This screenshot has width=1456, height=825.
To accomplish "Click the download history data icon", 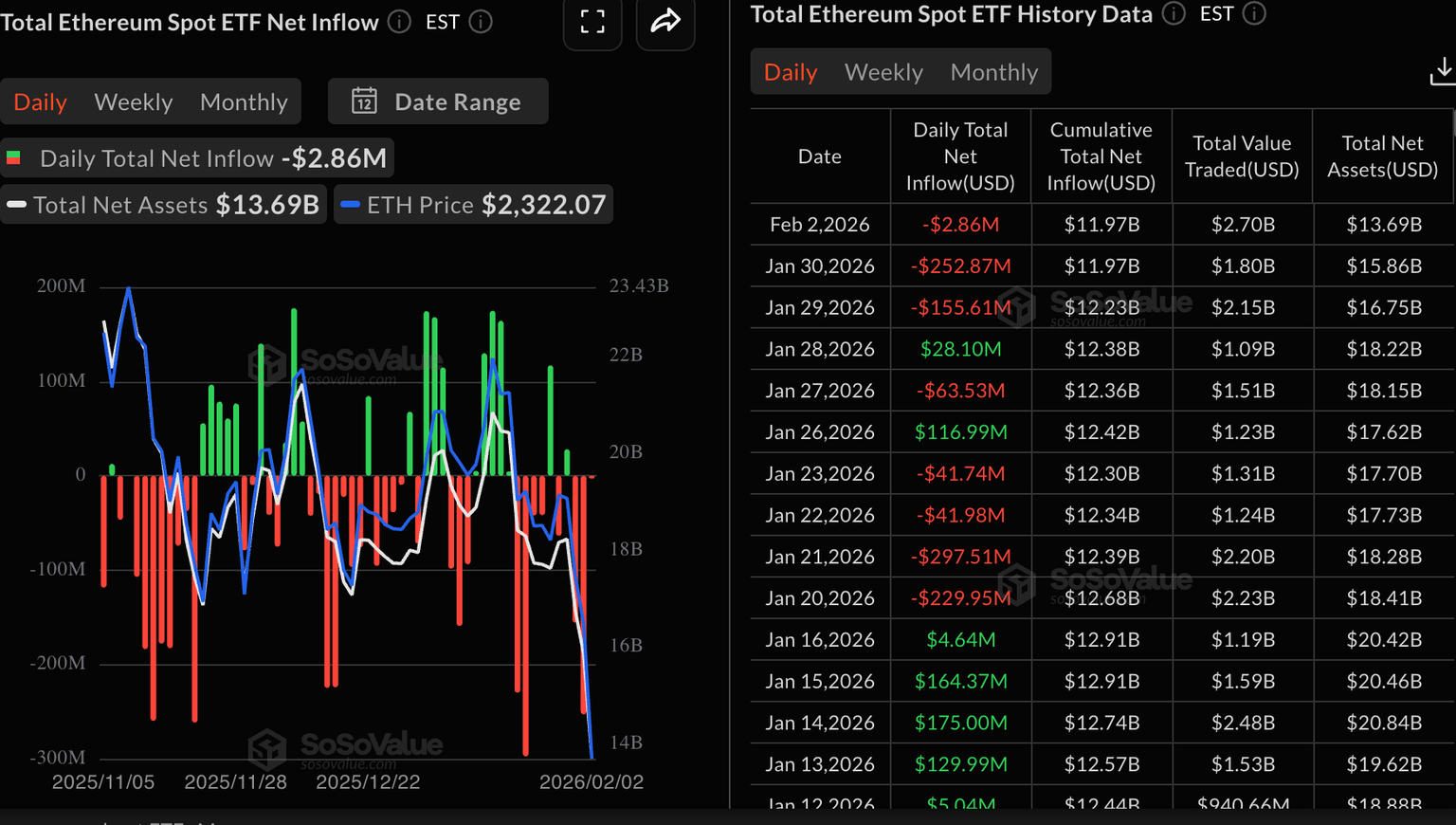I will (x=1442, y=71).
